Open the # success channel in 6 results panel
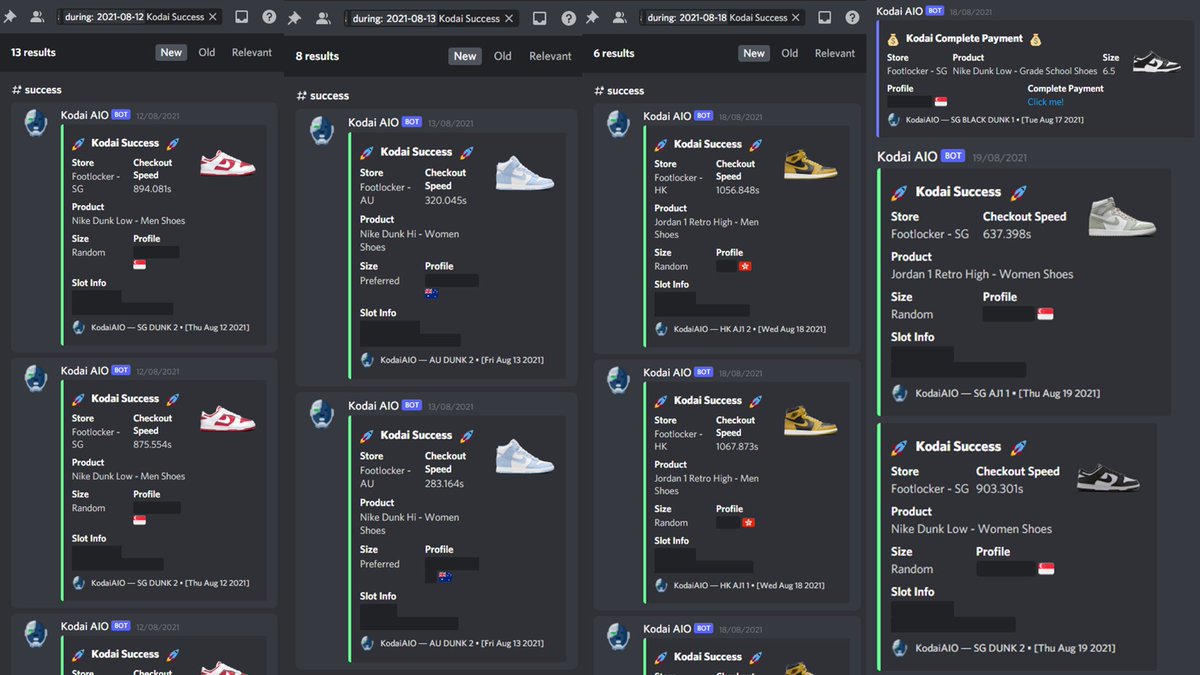Viewport: 1200px width, 675px height. click(619, 91)
